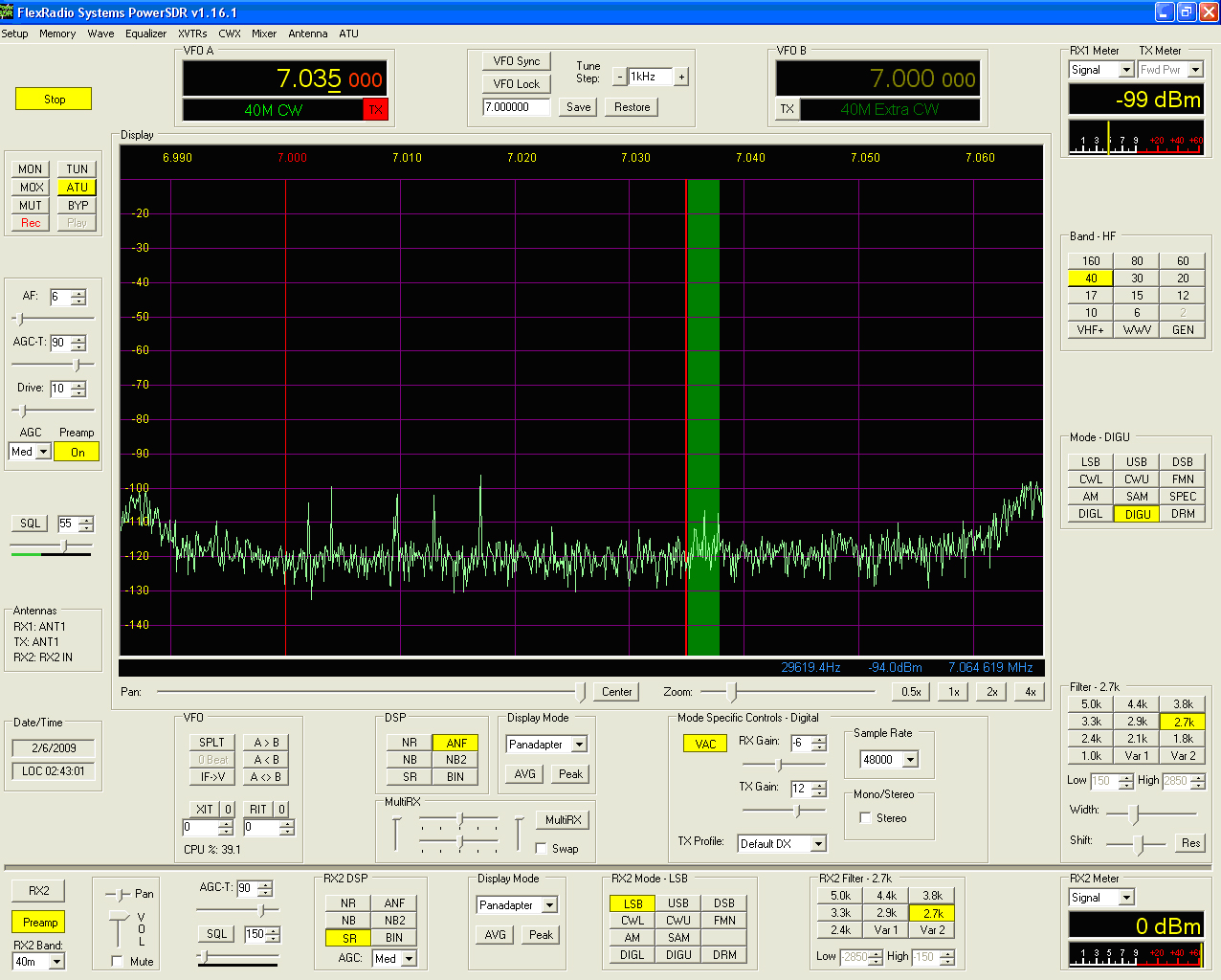1221x980 pixels.
Task: Select the 20 meter band button
Action: [x=1183, y=278]
